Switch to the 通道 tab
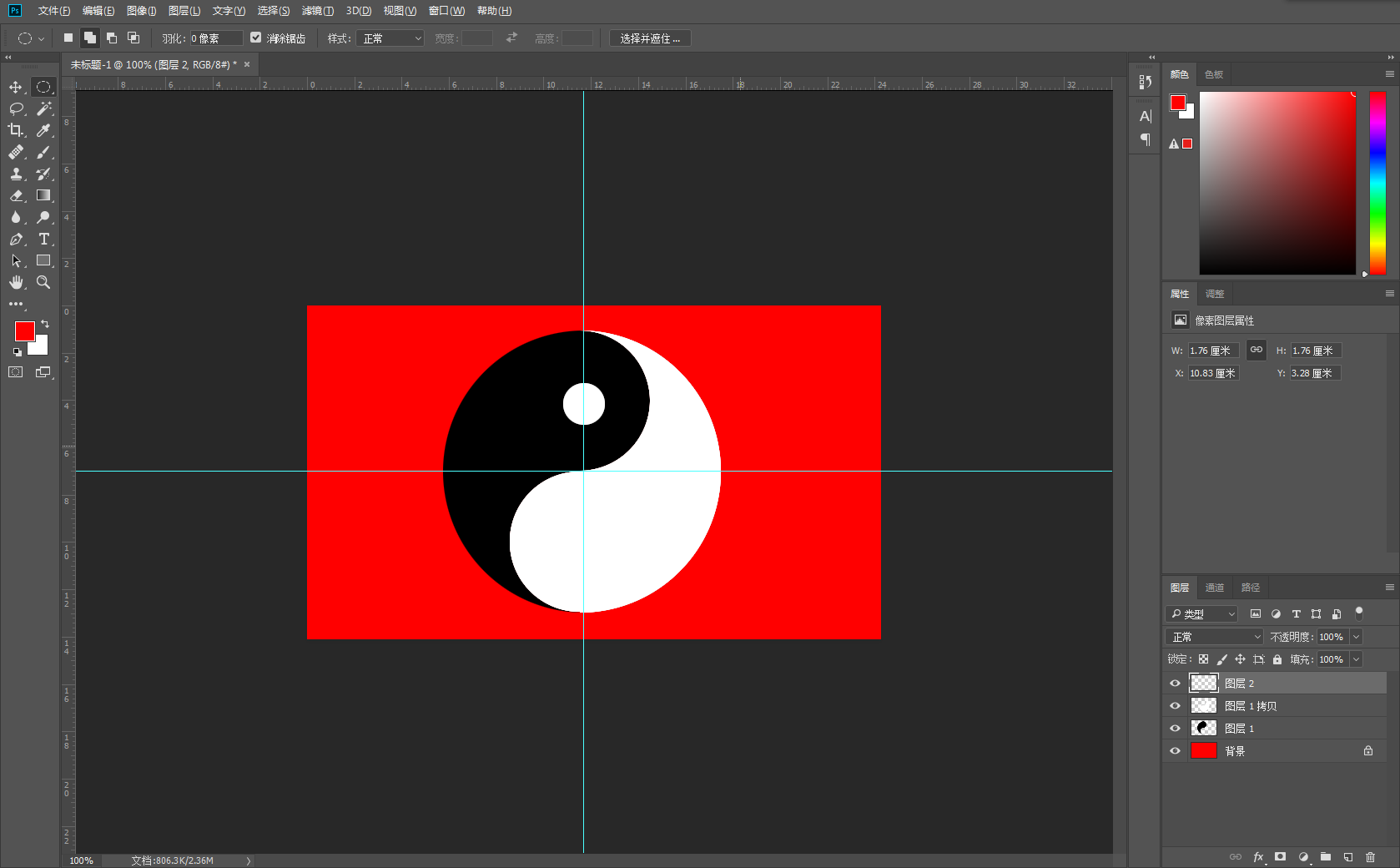Viewport: 1400px width, 868px height. (1215, 588)
